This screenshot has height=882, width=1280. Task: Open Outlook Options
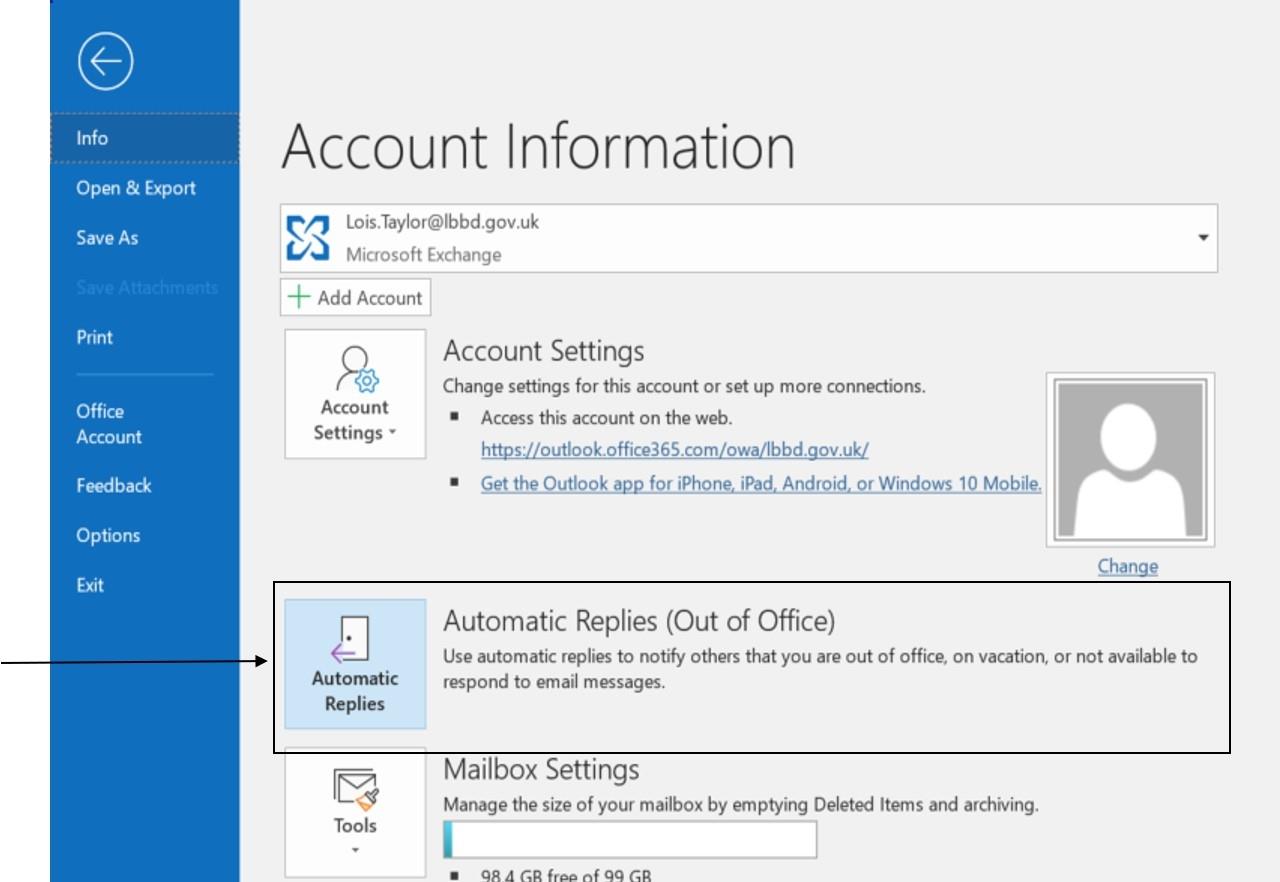108,535
